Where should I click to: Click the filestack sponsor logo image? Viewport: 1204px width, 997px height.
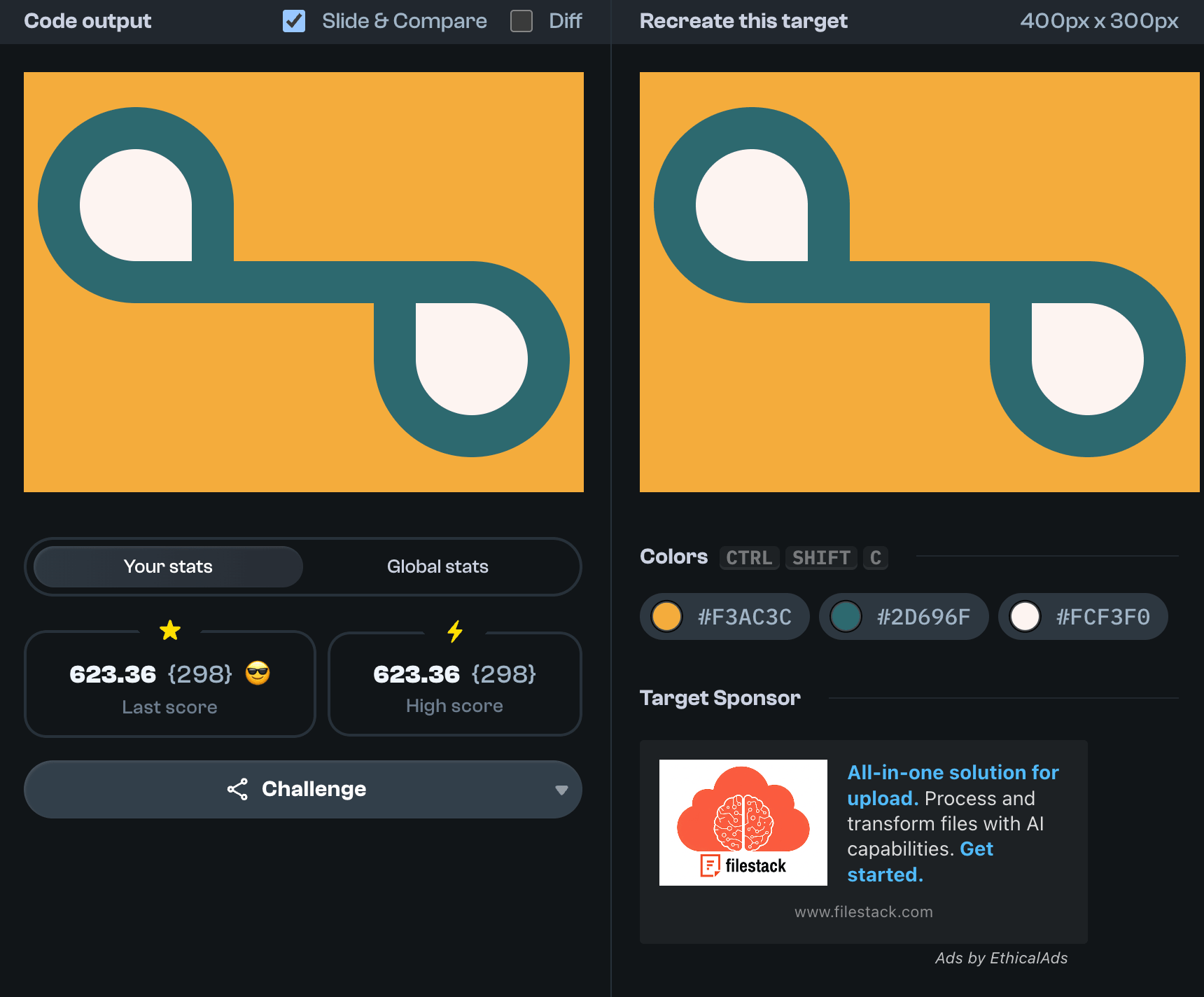[743, 822]
